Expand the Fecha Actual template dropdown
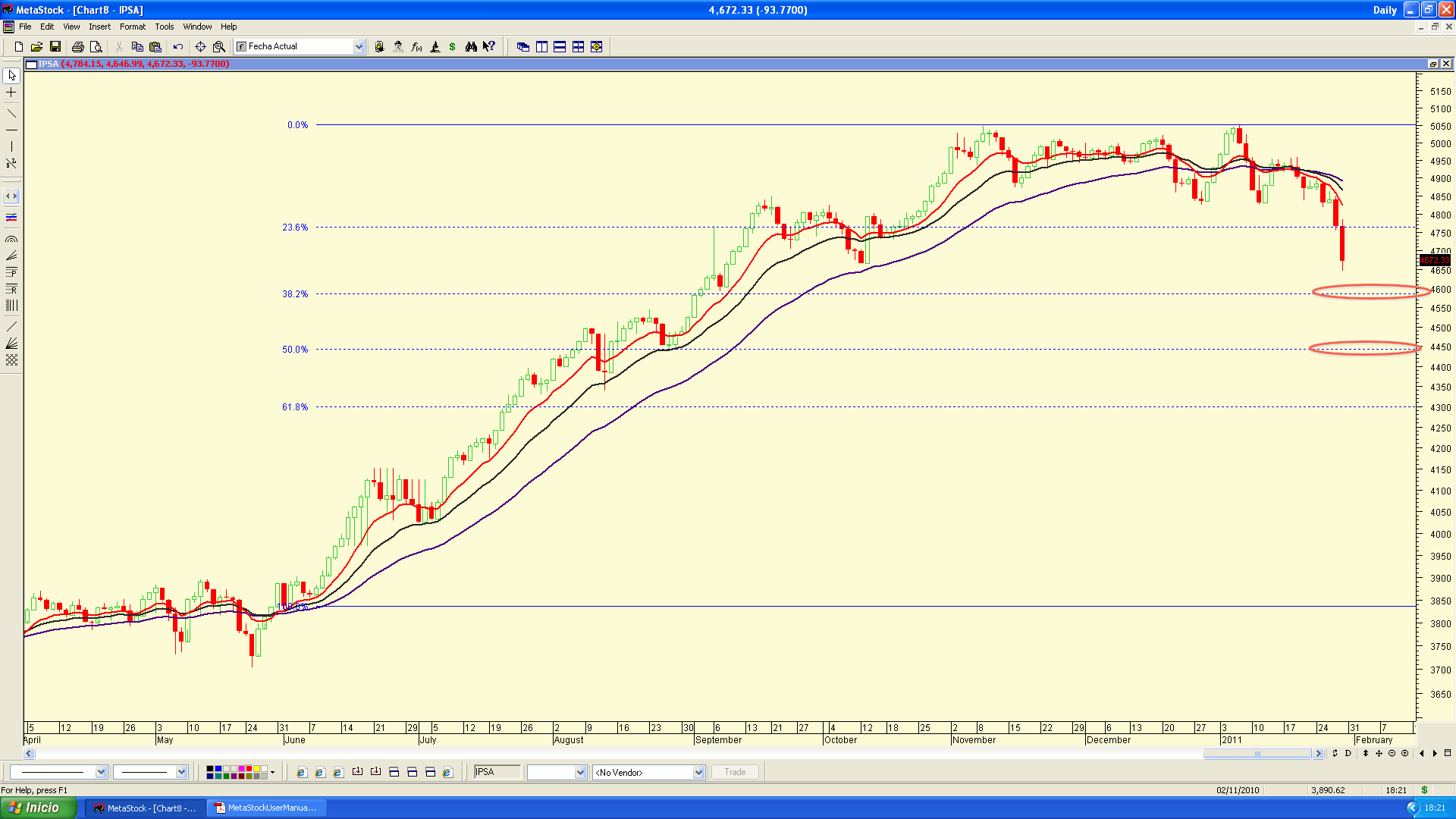The height and width of the screenshot is (819, 1456). 359,47
